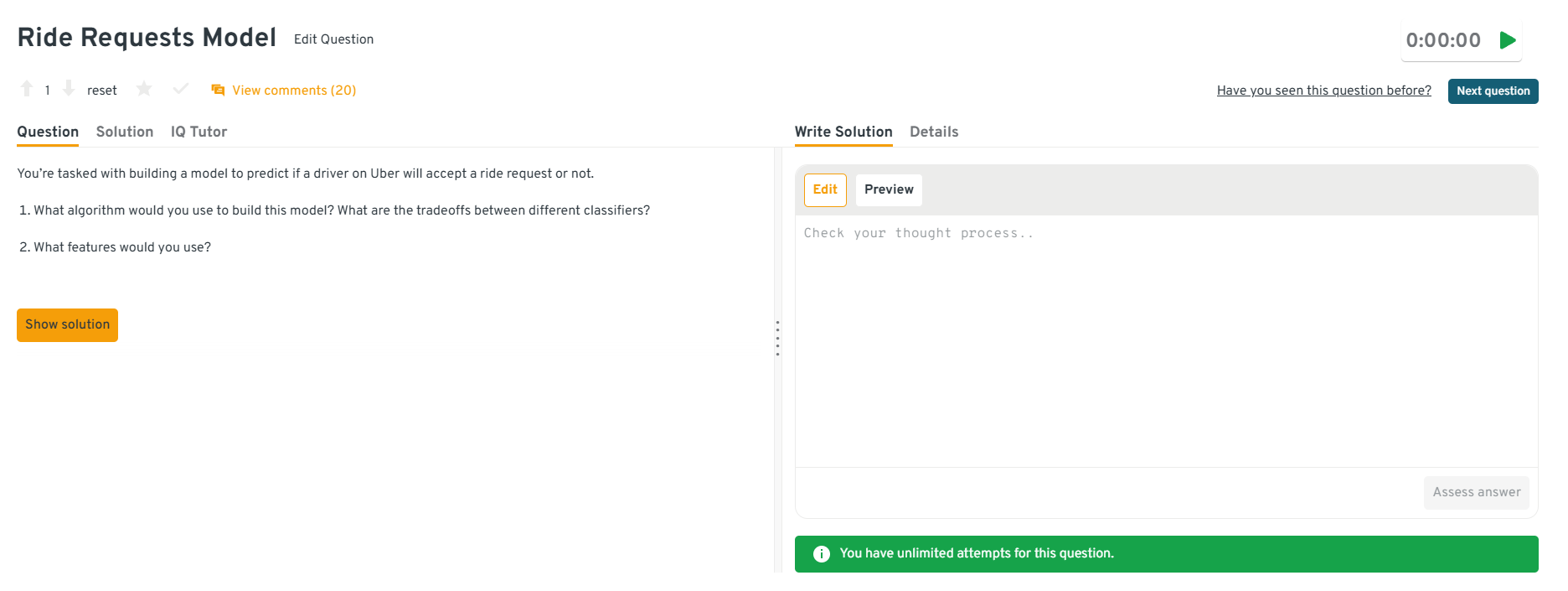Go to the Next question
Image resolution: width=1568 pixels, height=591 pixels.
1493,91
